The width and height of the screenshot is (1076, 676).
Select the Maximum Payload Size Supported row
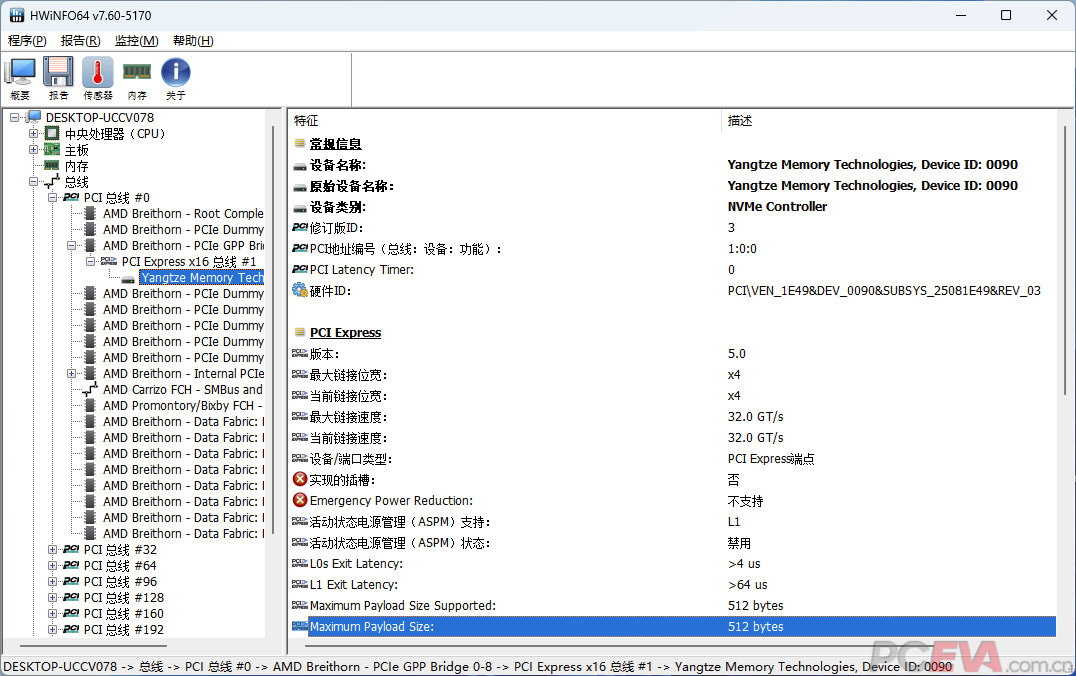coord(673,605)
